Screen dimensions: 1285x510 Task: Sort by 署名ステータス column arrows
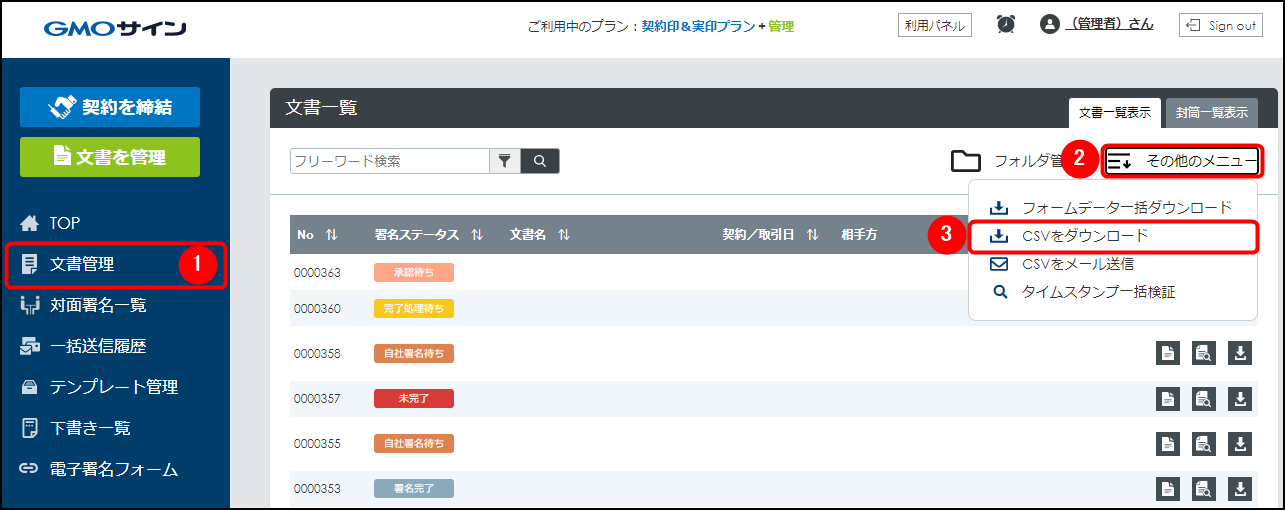click(x=477, y=235)
